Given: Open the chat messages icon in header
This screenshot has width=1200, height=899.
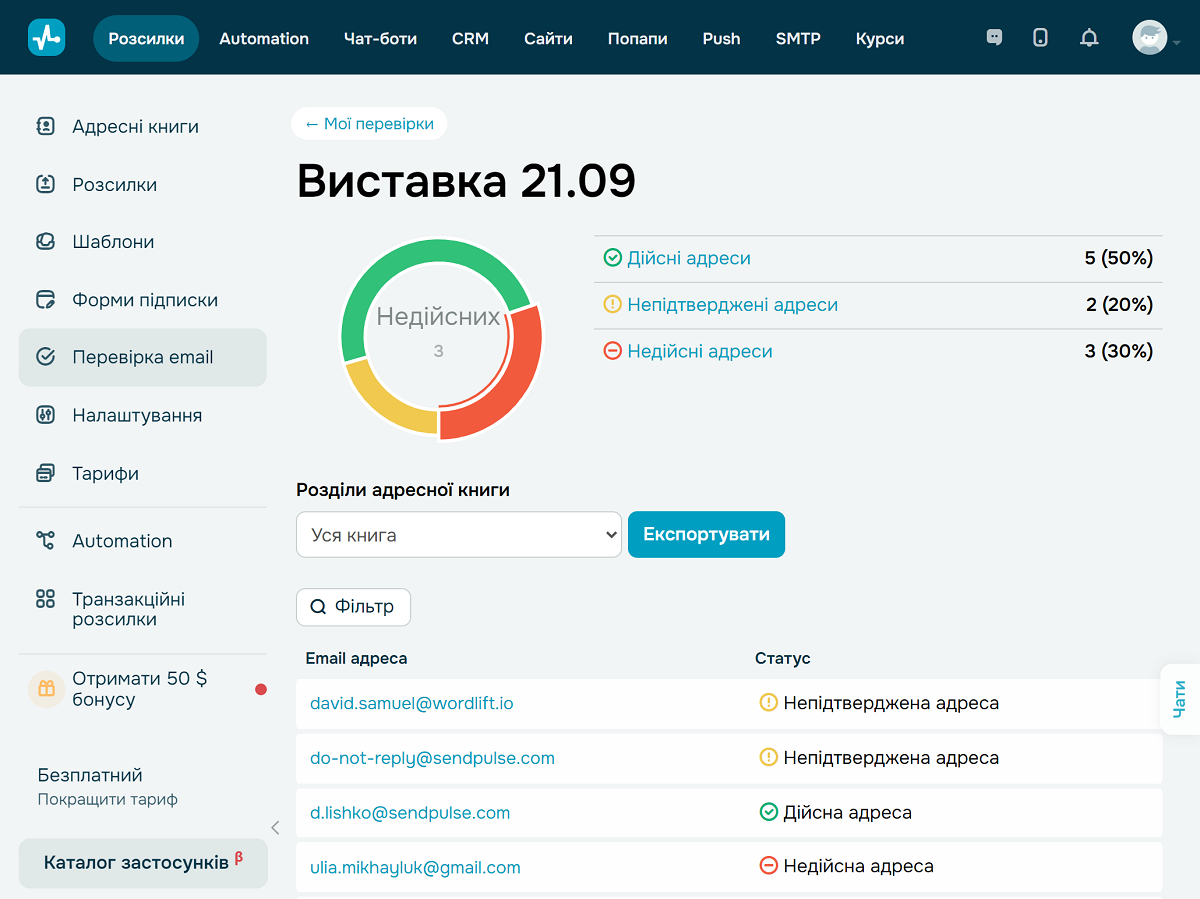Looking at the screenshot, I should click(993, 37).
